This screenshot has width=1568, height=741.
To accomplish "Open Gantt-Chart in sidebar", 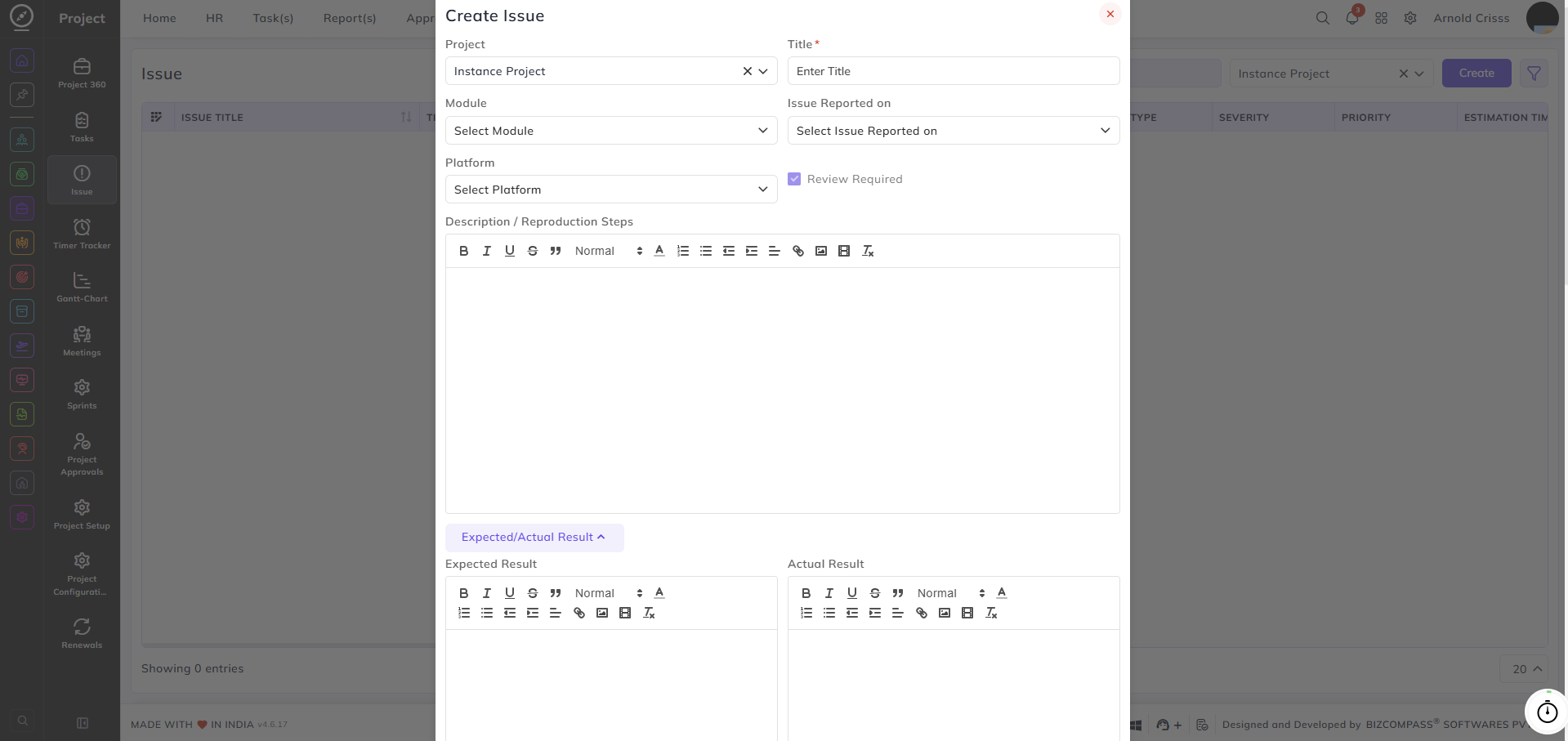I will [82, 288].
